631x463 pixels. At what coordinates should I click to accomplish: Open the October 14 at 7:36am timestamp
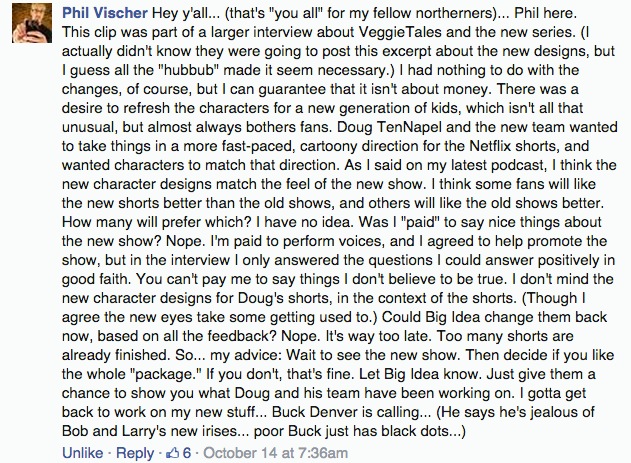click(x=275, y=453)
